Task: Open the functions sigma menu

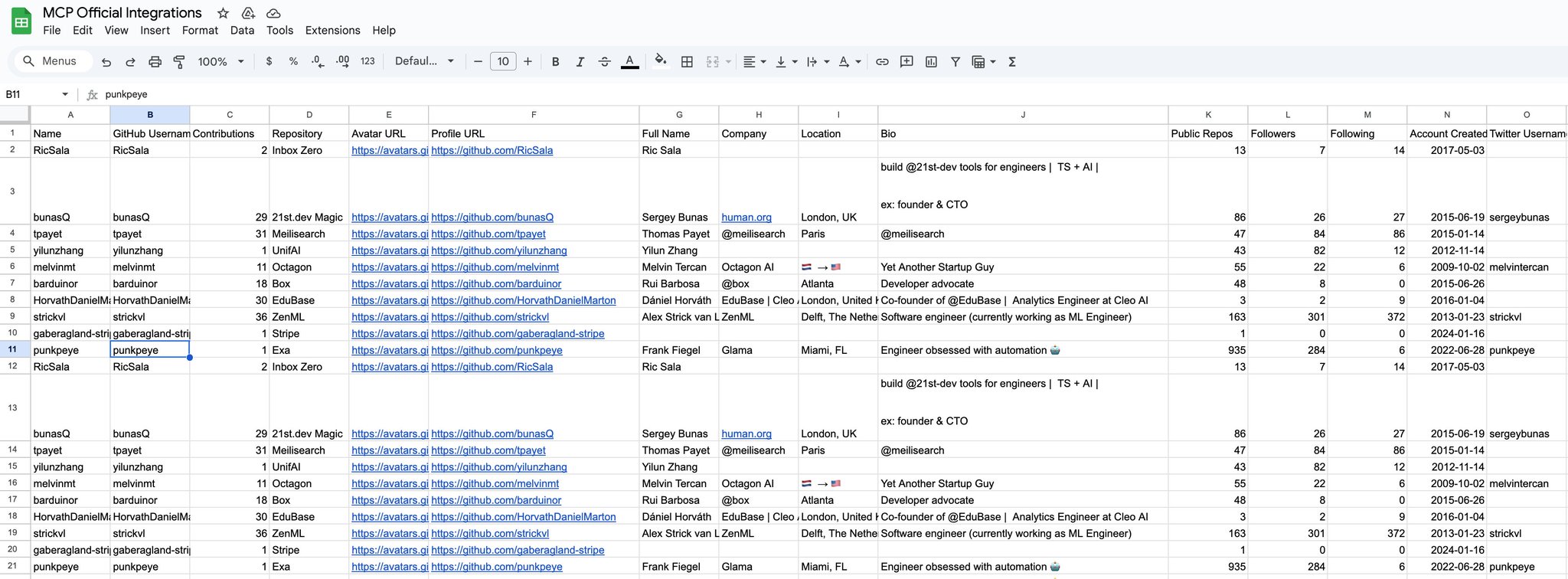Action: point(1012,62)
